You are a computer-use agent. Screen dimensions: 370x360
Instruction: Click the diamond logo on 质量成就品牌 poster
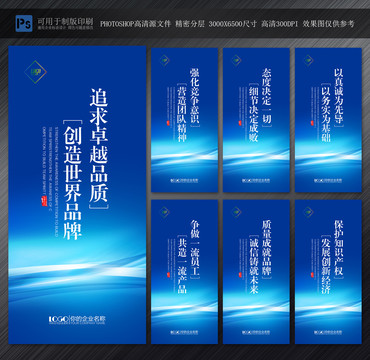point(236,212)
